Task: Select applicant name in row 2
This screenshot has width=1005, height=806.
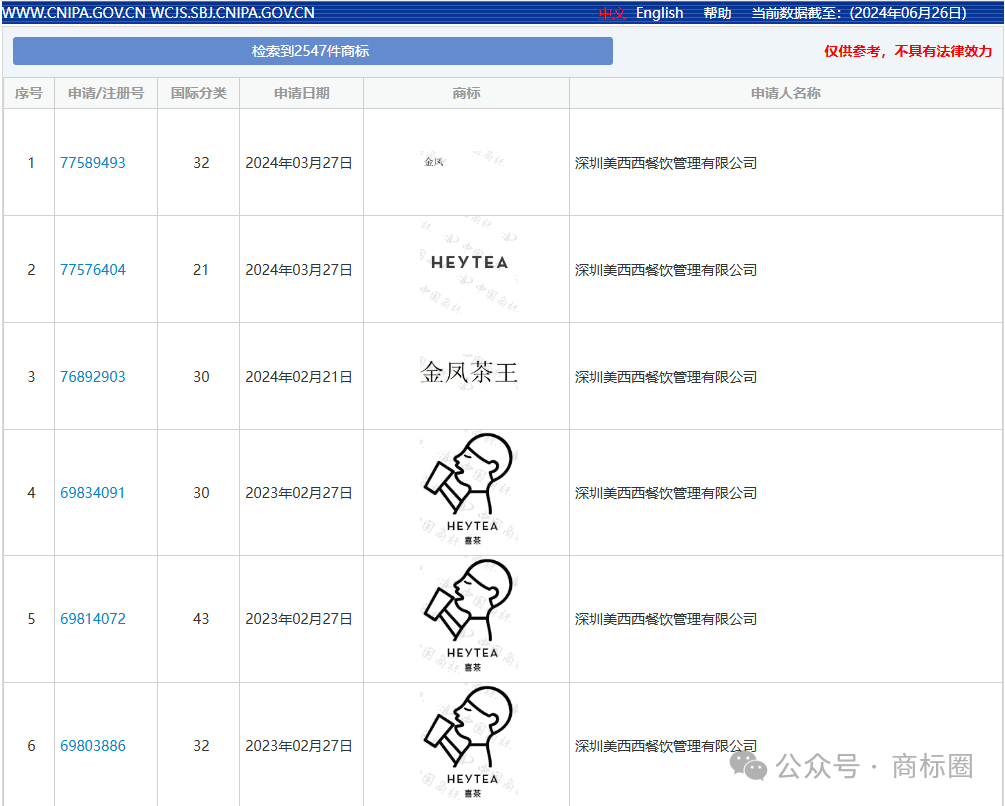Action: (666, 270)
